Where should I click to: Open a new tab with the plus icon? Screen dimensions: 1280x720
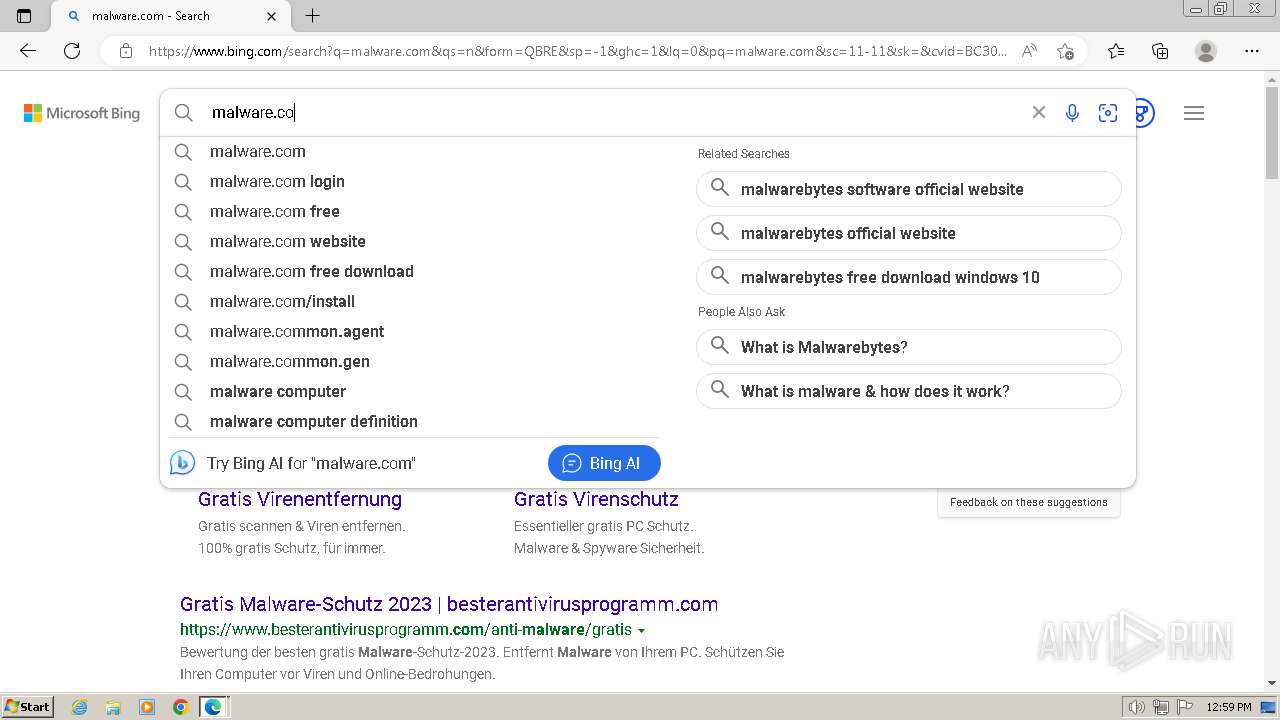[312, 16]
